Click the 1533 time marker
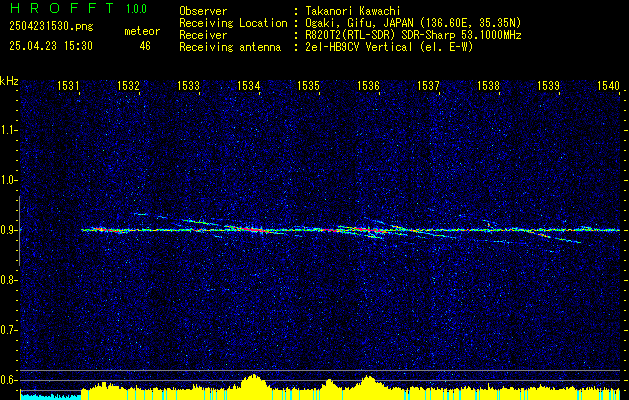 [188, 85]
